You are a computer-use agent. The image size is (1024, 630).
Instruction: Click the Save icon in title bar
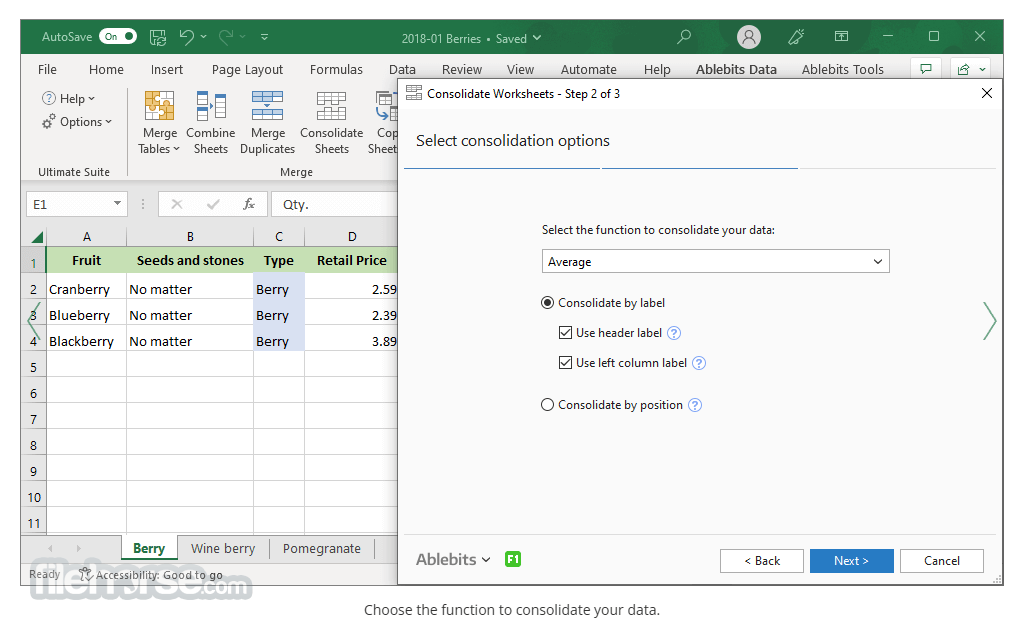[x=158, y=37]
